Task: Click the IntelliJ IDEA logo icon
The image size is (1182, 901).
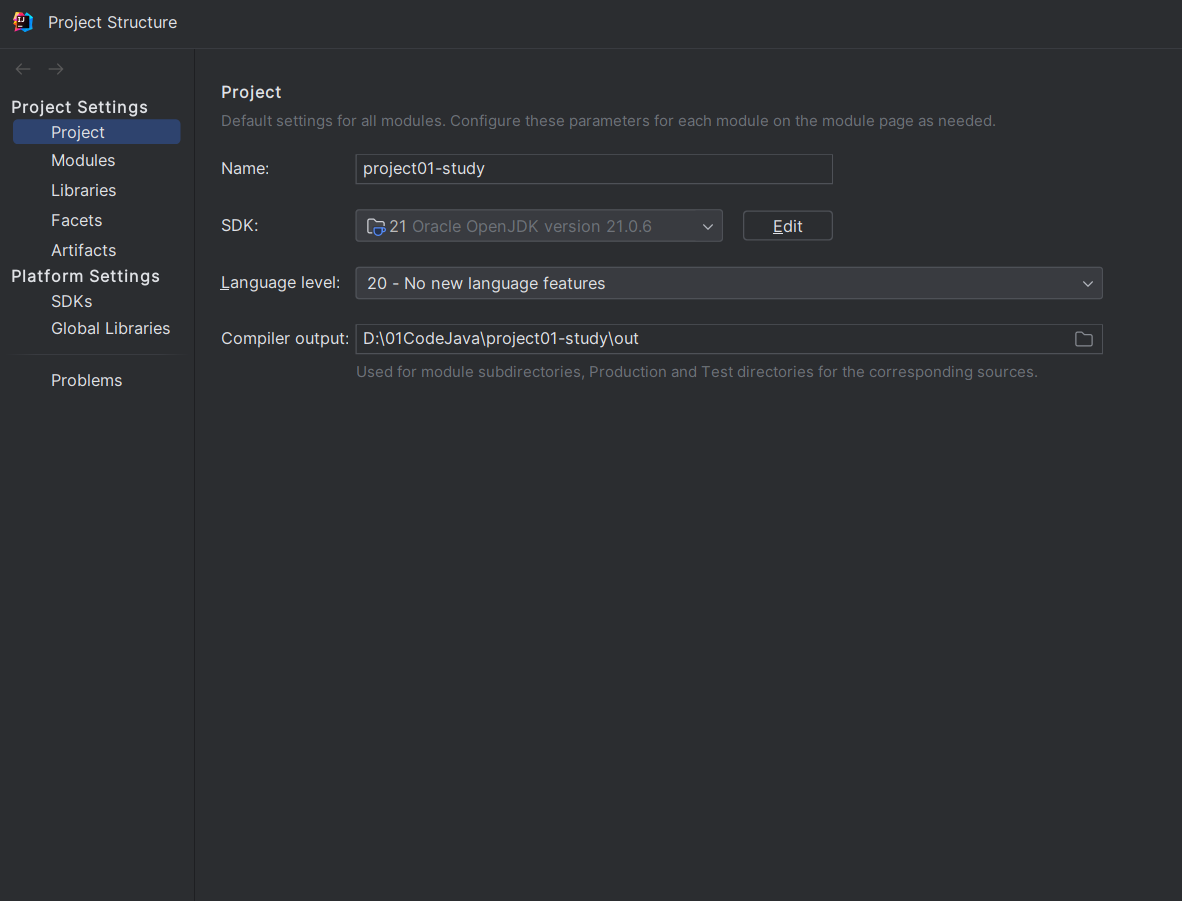Action: [x=23, y=22]
